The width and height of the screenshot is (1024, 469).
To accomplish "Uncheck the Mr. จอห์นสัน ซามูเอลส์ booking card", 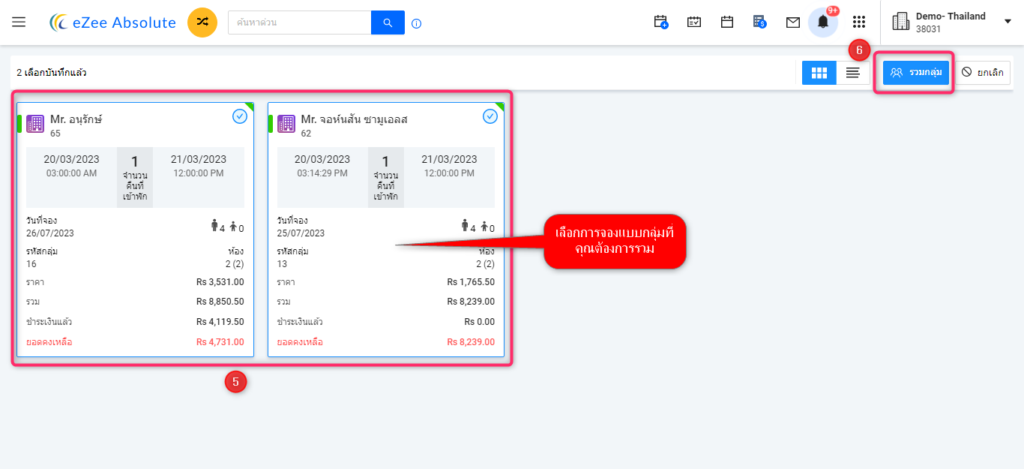I will pyautogui.click(x=490, y=116).
